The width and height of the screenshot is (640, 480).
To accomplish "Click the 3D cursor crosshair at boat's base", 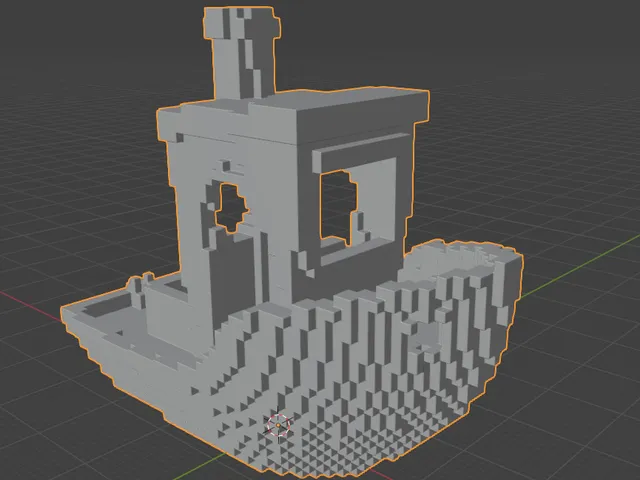I will [278, 425].
